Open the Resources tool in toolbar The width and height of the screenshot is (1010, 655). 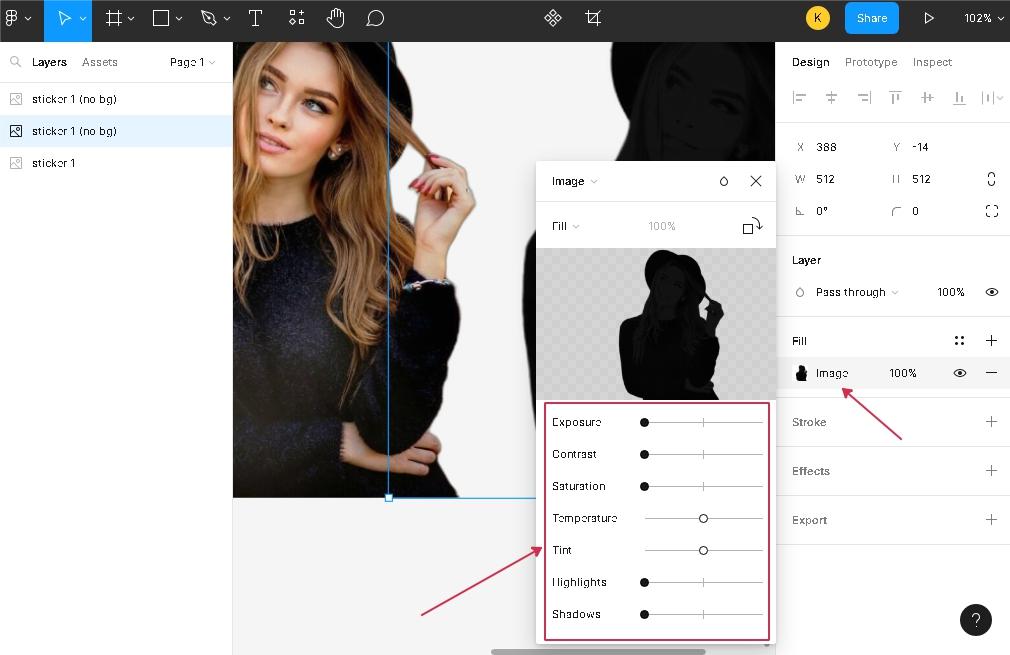click(297, 18)
